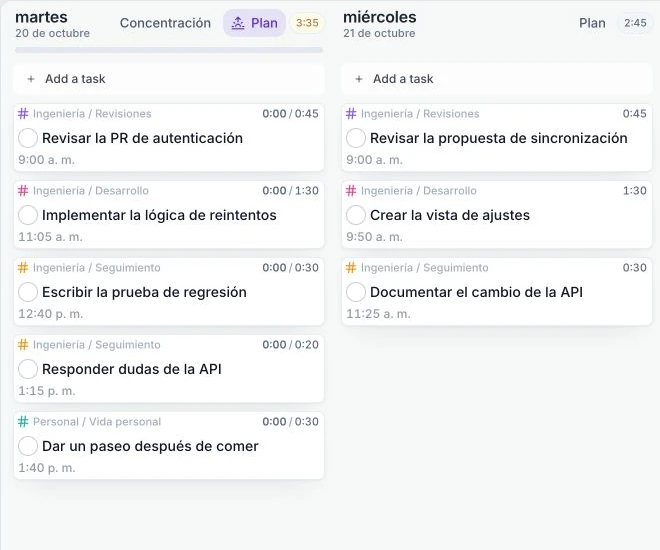Open channel Ingeniería / Seguimiento on the regresión card

[97, 268]
